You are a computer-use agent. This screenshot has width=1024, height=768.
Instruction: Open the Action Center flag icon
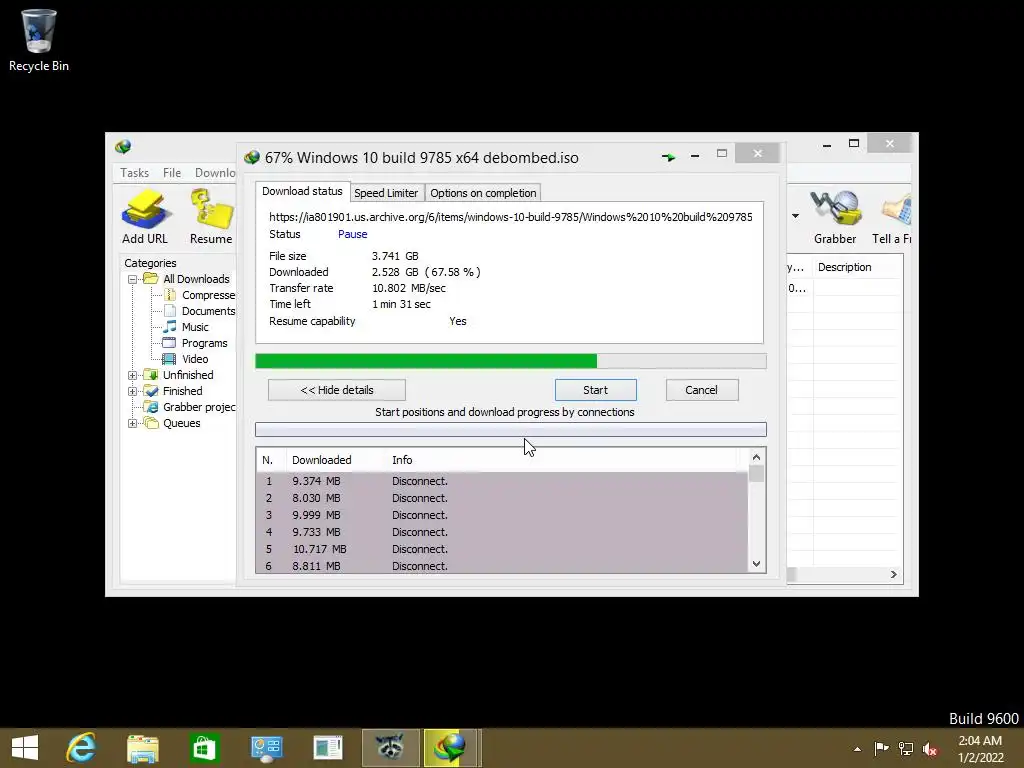point(881,748)
